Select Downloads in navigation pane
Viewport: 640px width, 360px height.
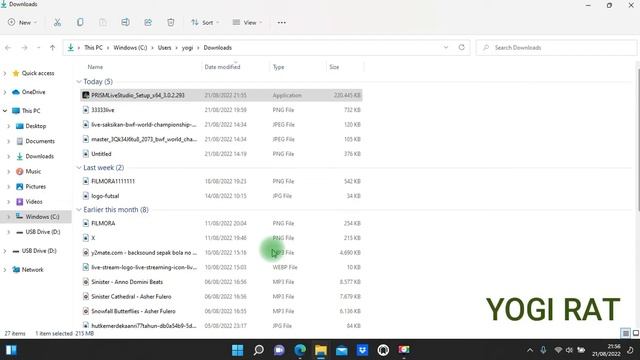click(39, 156)
